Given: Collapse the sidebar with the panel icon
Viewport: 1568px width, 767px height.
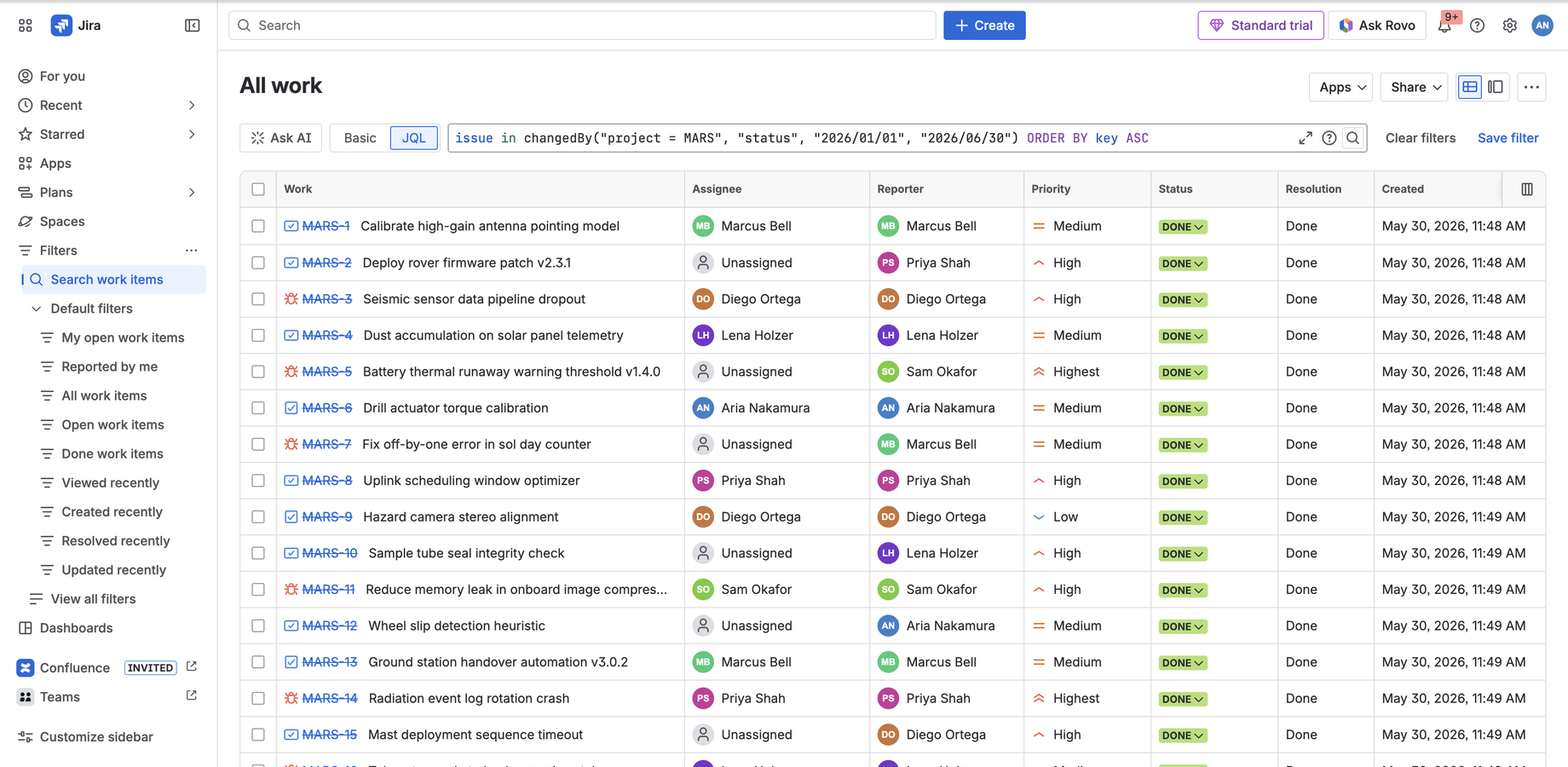Looking at the screenshot, I should click(x=193, y=26).
